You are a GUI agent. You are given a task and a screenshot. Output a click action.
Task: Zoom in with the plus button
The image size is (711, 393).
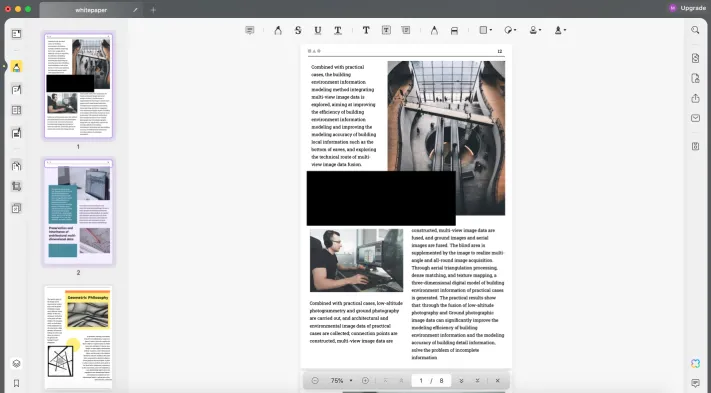tap(365, 381)
